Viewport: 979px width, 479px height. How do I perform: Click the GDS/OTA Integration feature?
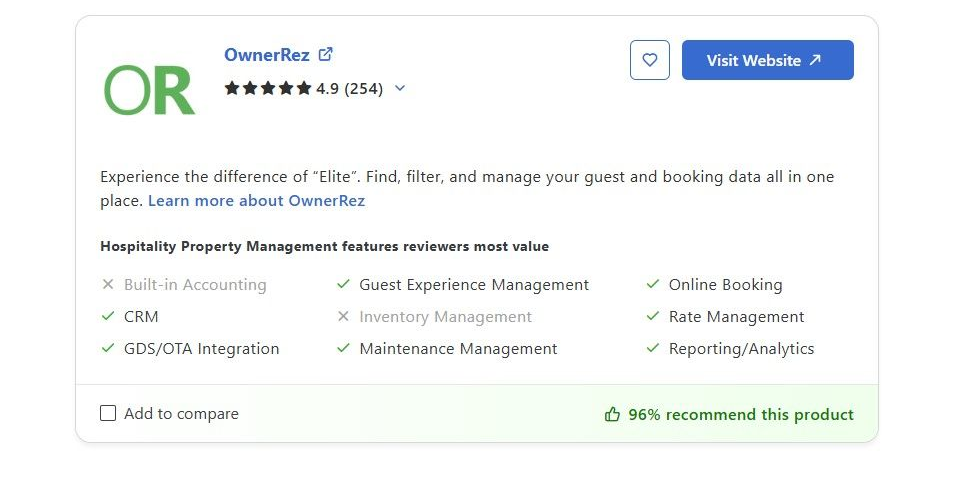coord(202,348)
